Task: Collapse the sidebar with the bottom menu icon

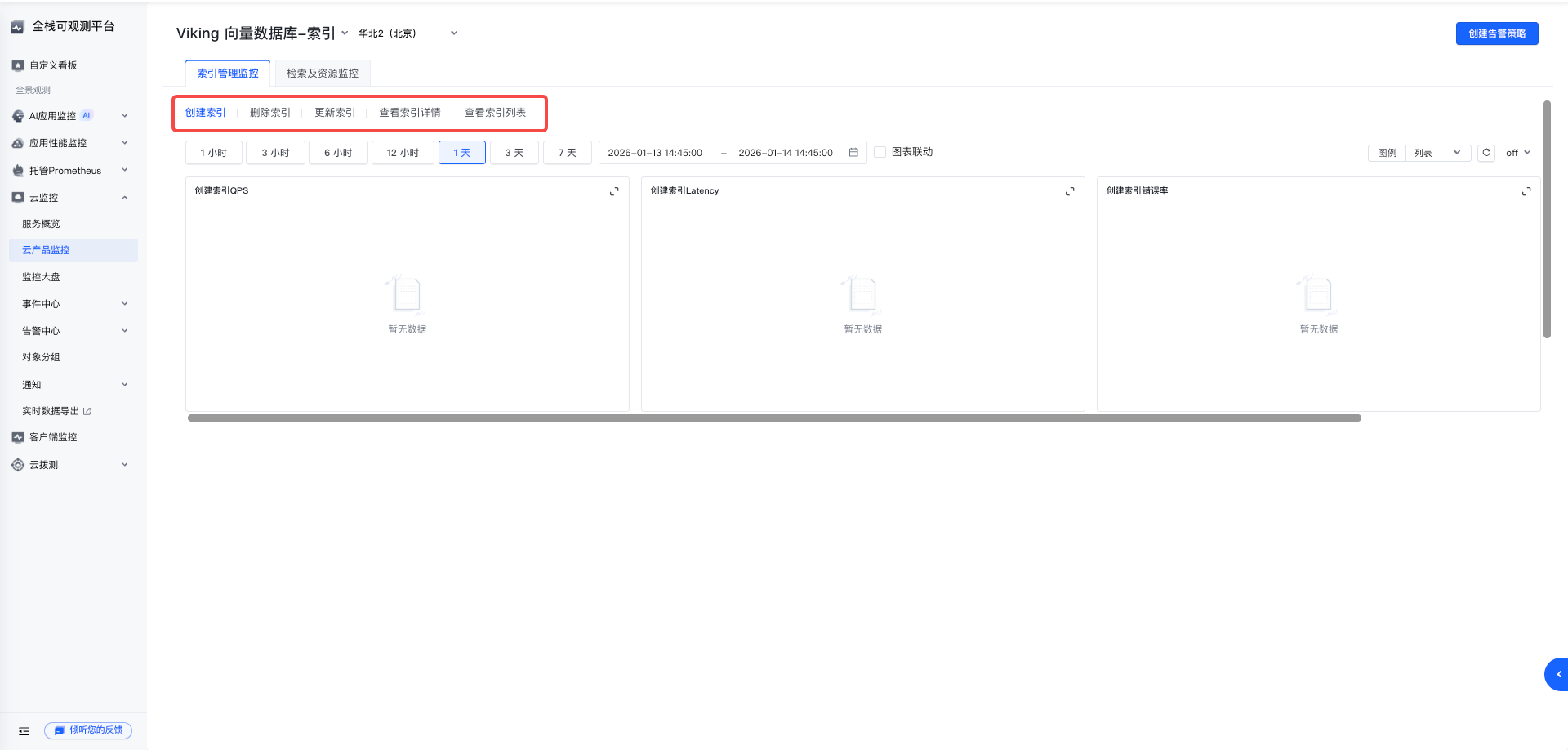Action: (x=24, y=731)
